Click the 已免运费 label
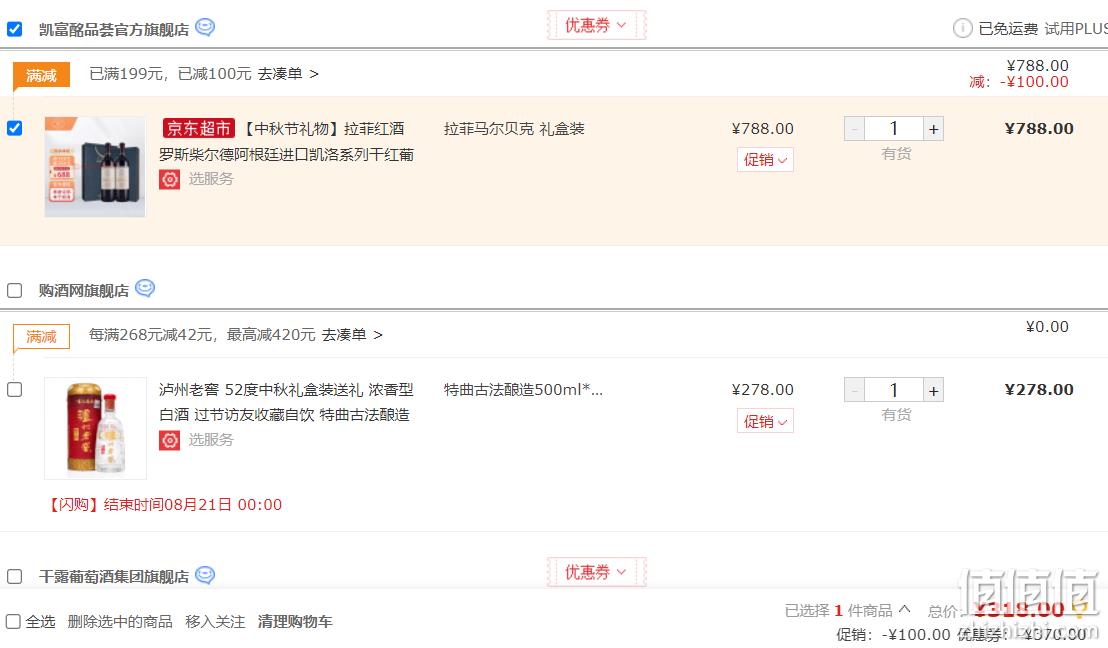Viewport: 1108px width, 648px height. click(1008, 28)
